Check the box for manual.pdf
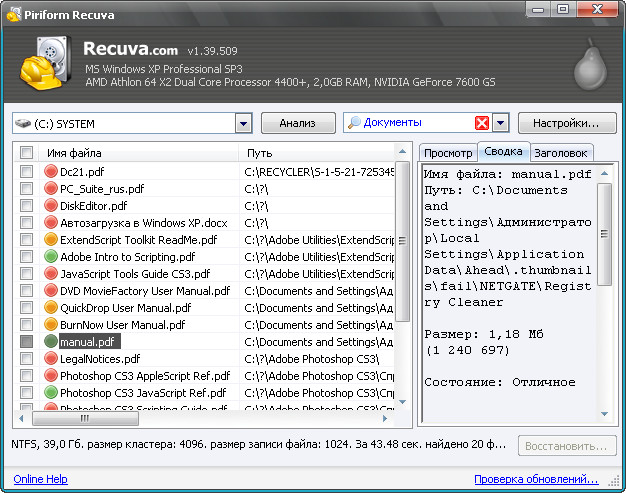Image resolution: width=626 pixels, height=493 pixels. [26, 342]
